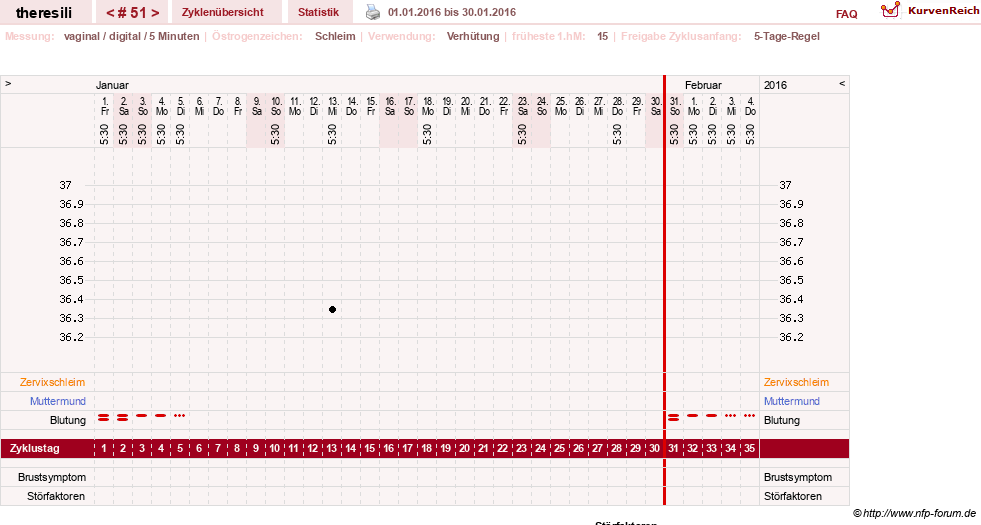Click the 2016 year label
Image resolution: width=981 pixels, height=525 pixels.
pos(775,85)
